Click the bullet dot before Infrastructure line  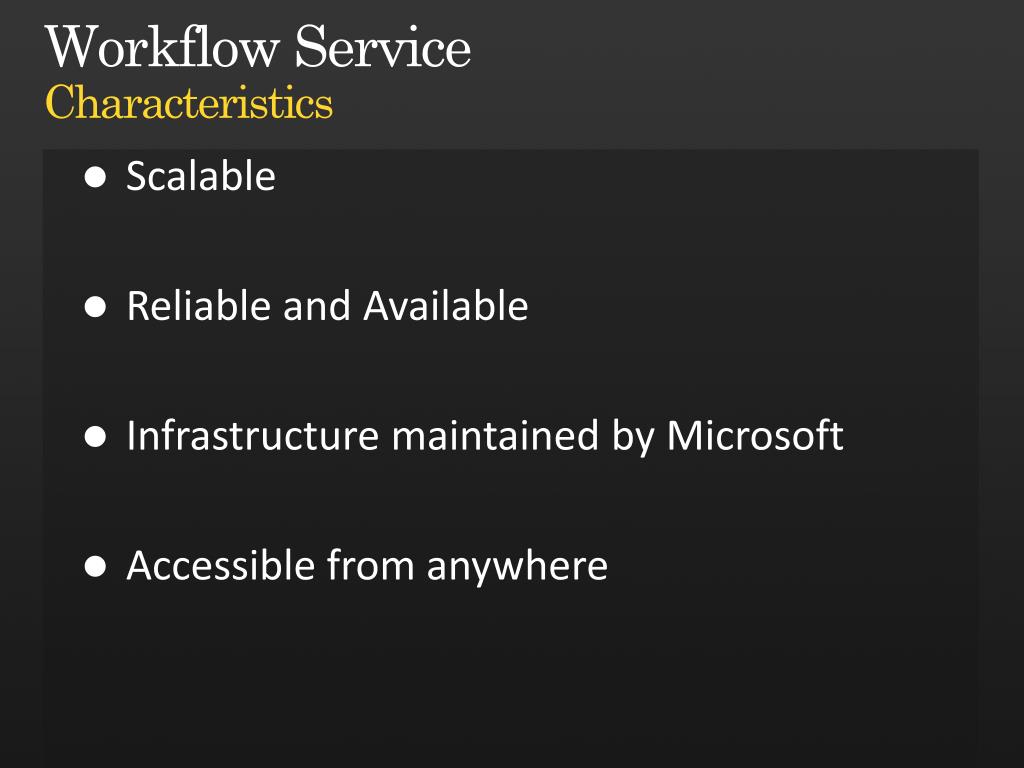[x=95, y=437]
